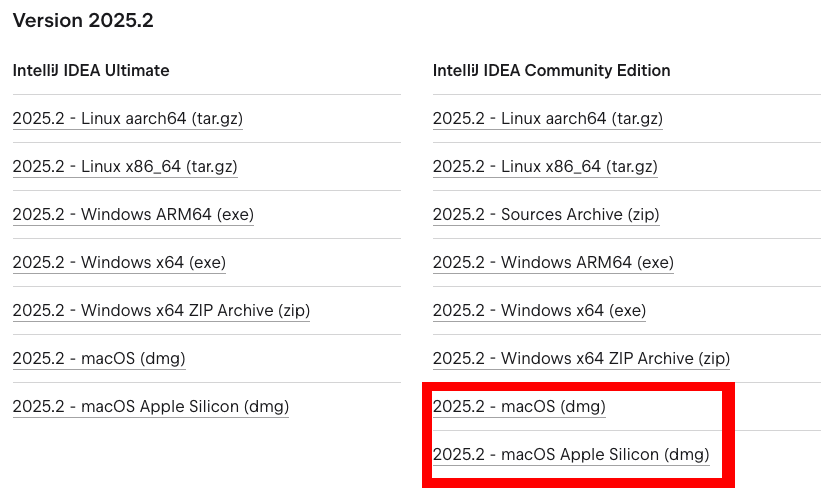Open Ultimate Windows x64 ZIP Archive link
Viewport: 835px width, 488px height.
[x=161, y=310]
